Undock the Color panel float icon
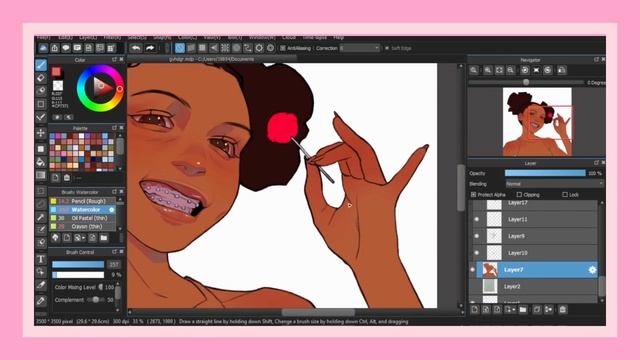 (x=114, y=60)
